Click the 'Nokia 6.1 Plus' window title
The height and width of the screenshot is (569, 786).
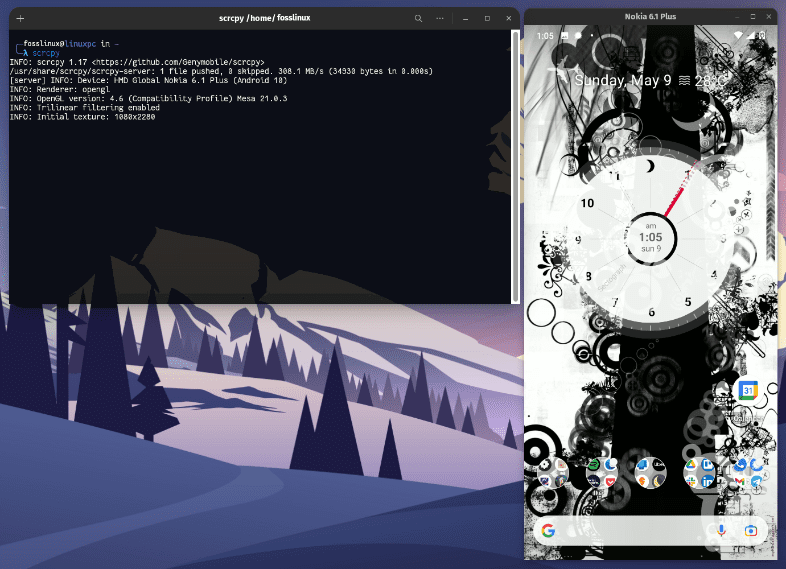click(650, 17)
